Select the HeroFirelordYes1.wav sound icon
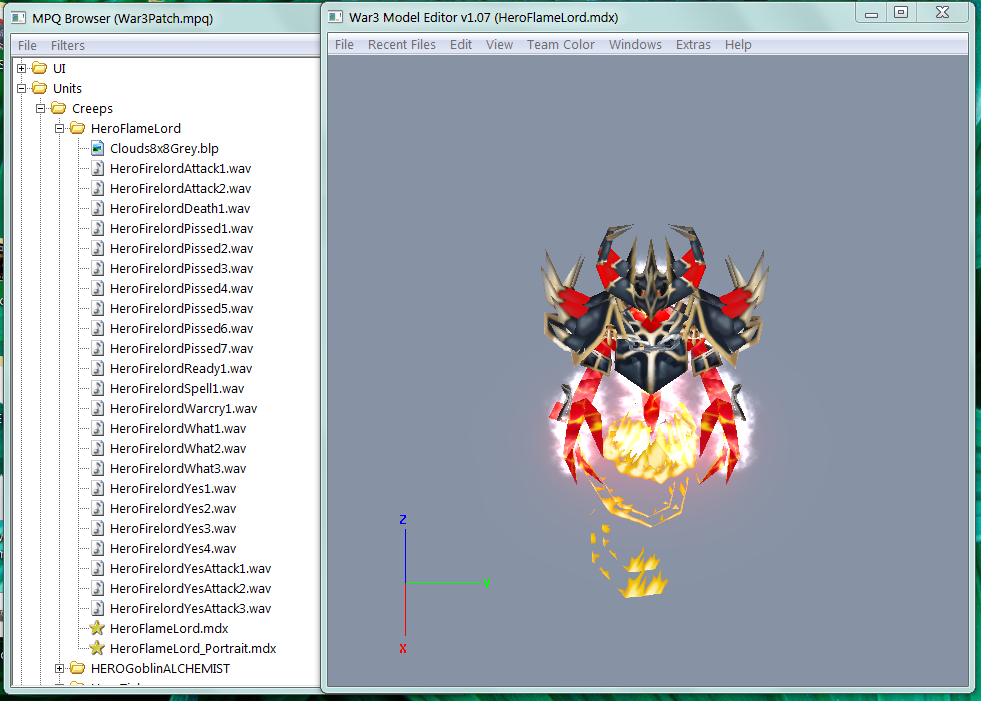 point(98,489)
